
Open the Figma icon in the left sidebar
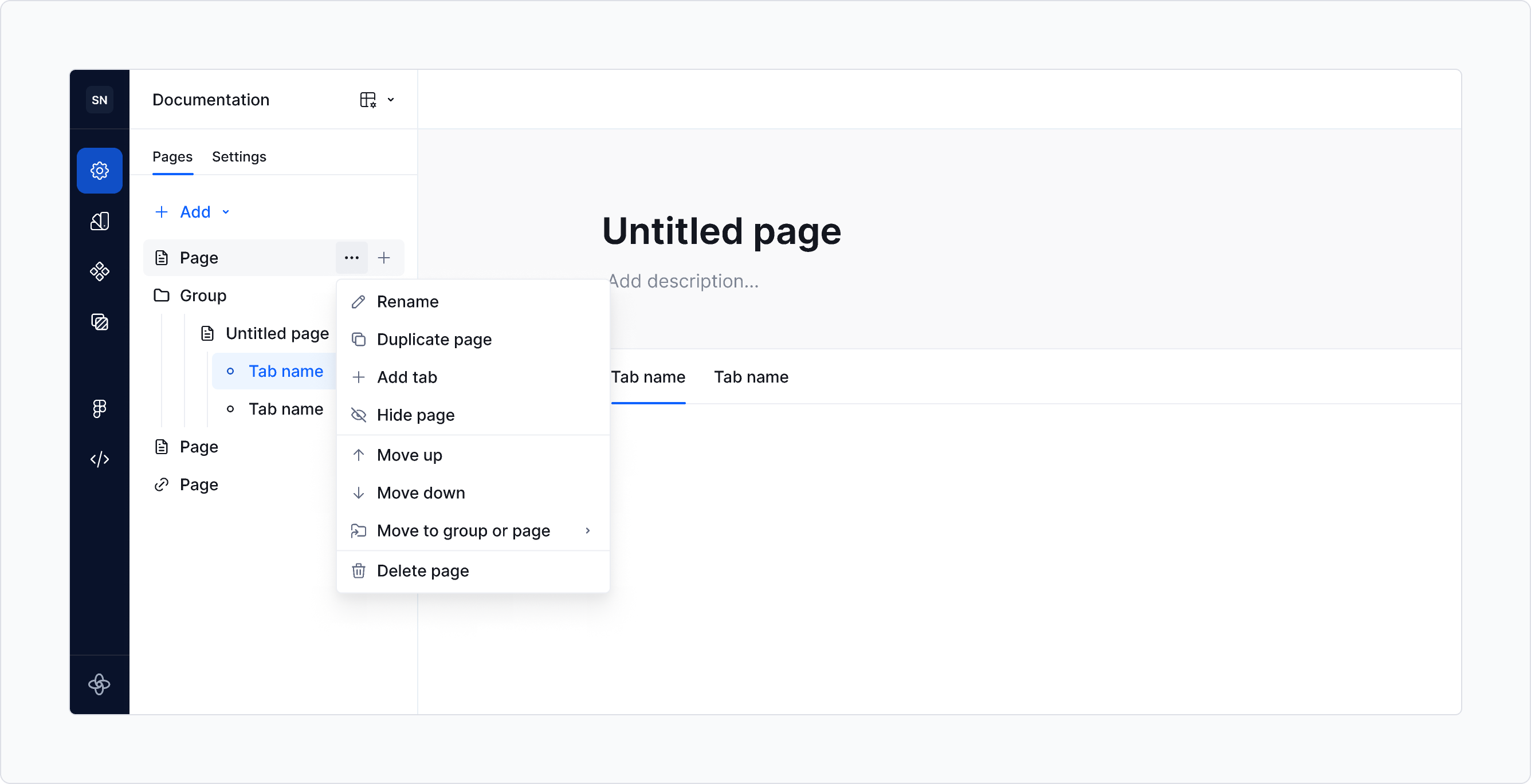(x=99, y=408)
